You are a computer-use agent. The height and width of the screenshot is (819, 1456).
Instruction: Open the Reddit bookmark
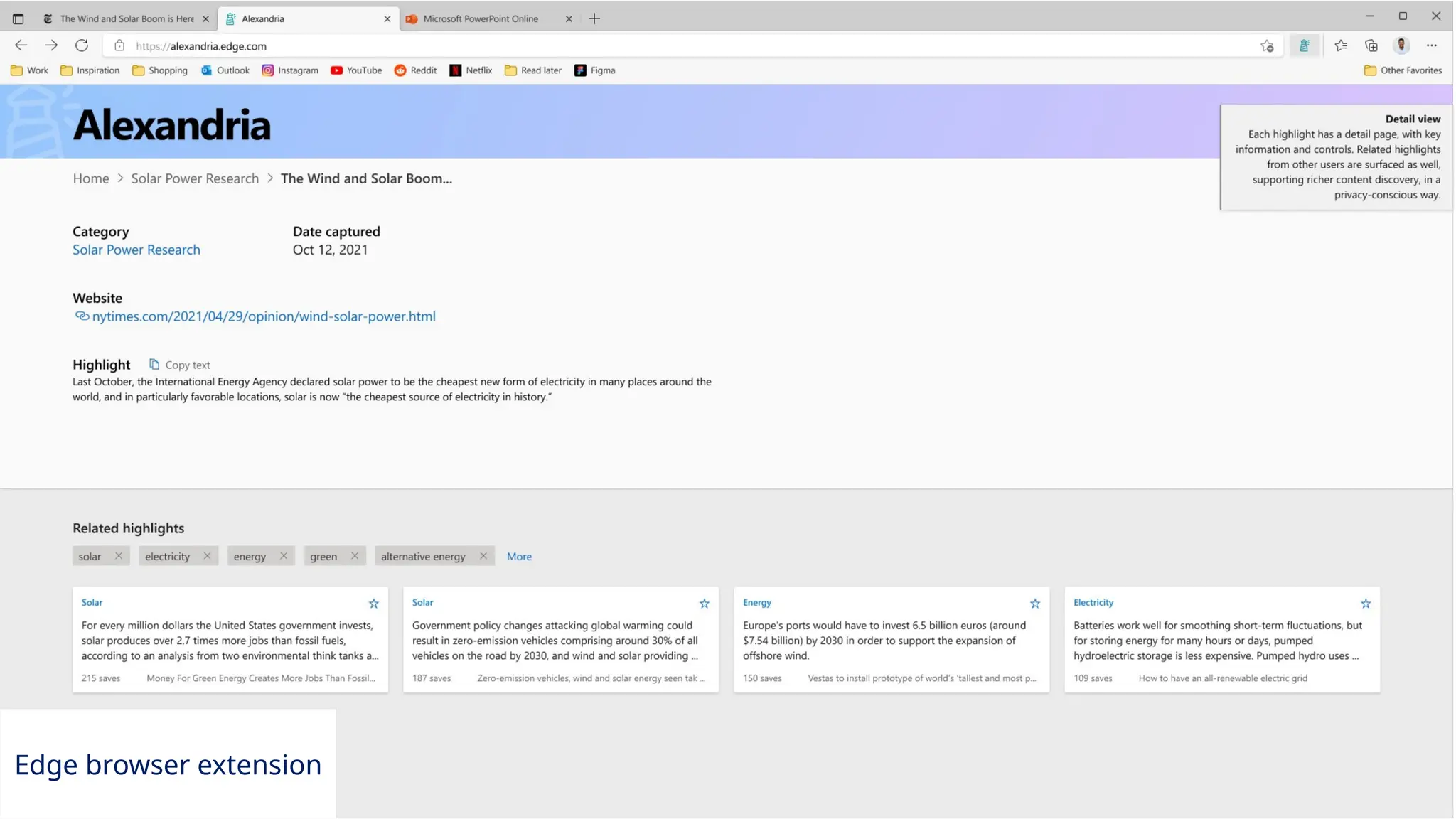[x=415, y=70]
